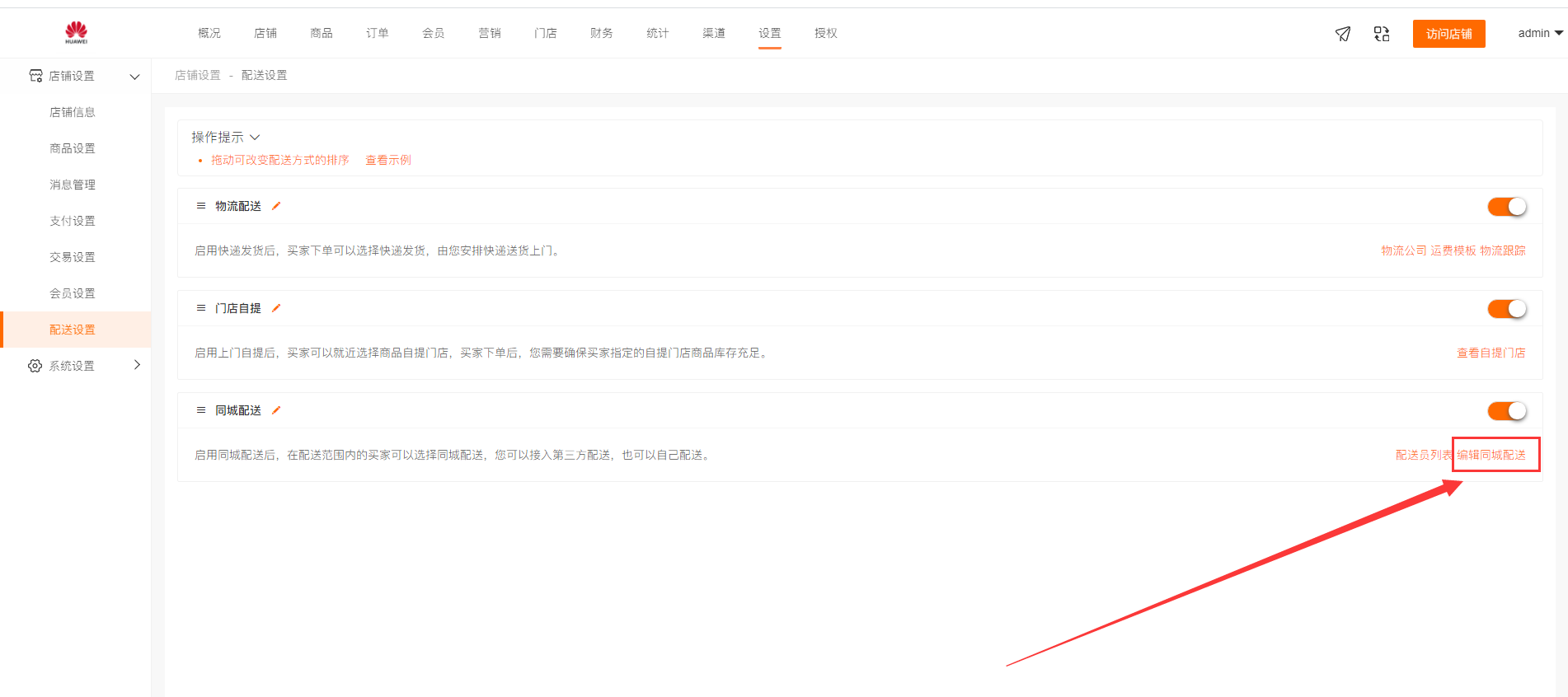Turn off the 门店自提 switch

[x=1507, y=309]
